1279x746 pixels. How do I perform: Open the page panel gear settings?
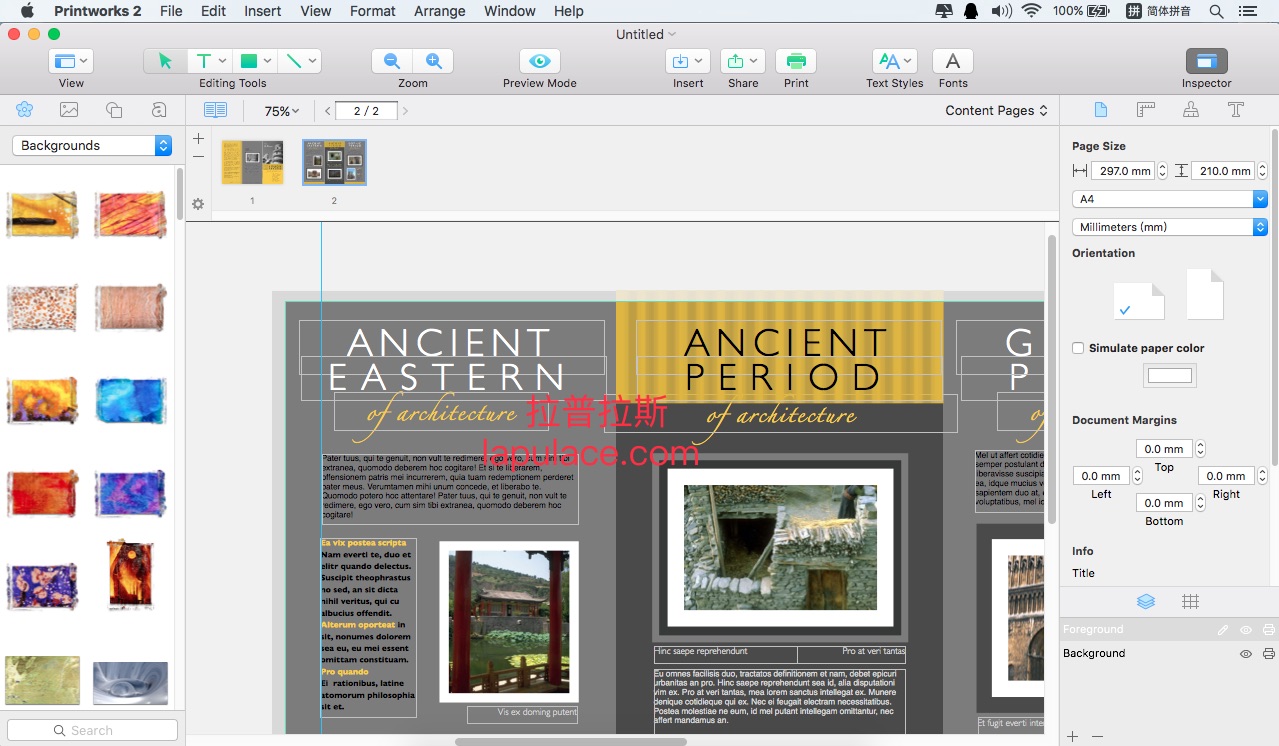pyautogui.click(x=198, y=204)
